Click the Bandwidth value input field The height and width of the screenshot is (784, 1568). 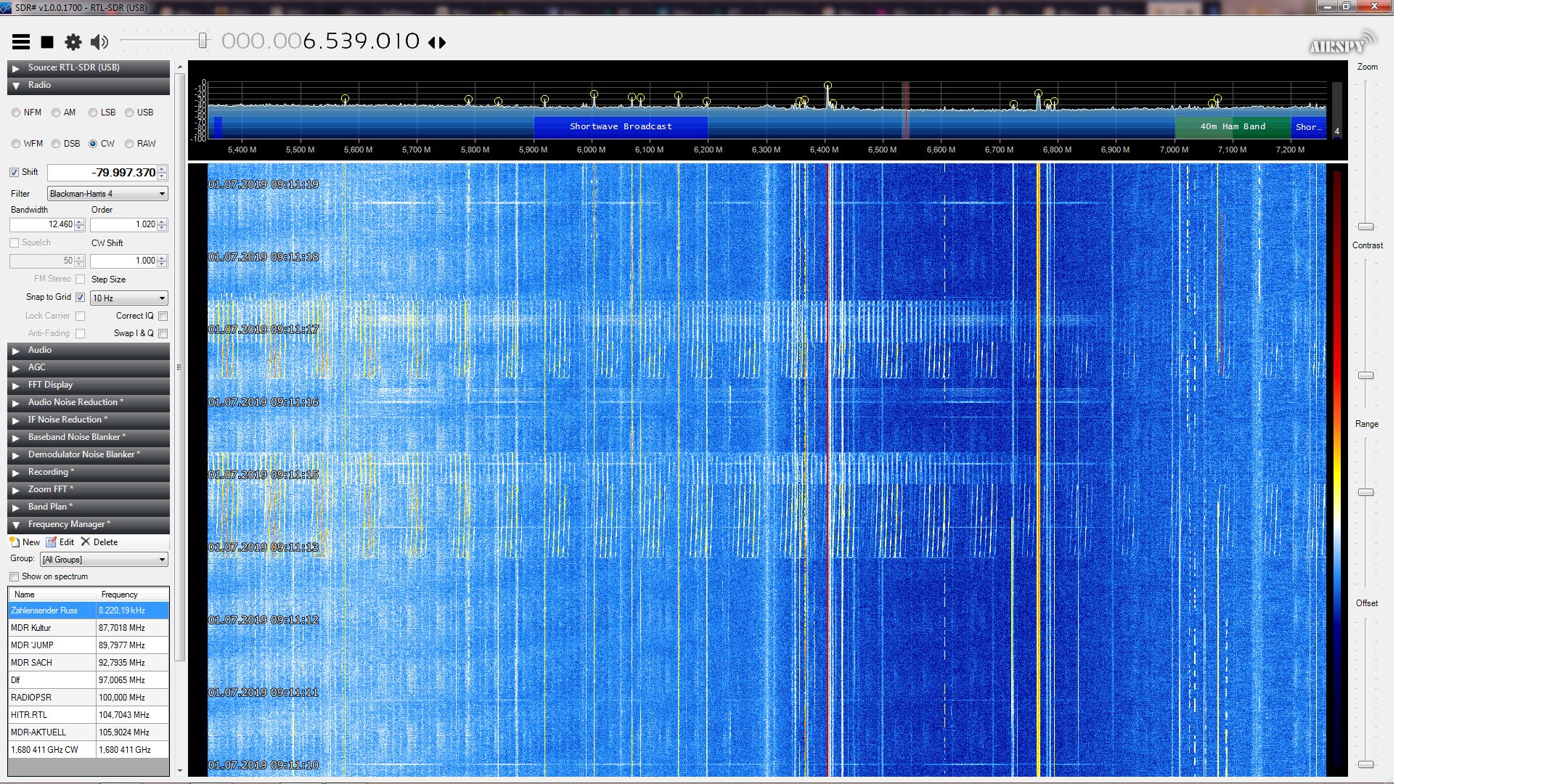pos(42,225)
